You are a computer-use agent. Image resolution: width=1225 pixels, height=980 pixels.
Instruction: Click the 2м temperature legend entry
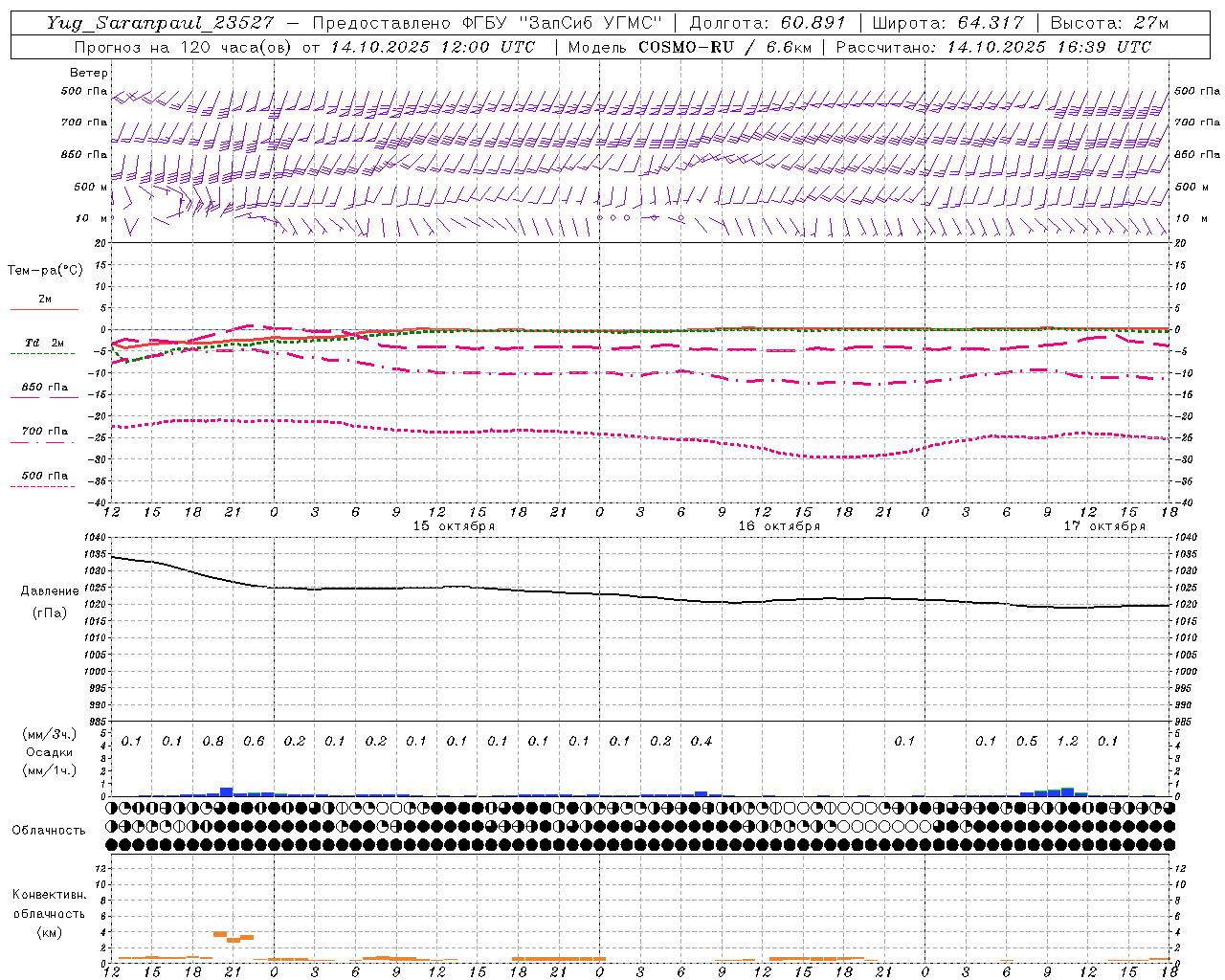click(45, 300)
